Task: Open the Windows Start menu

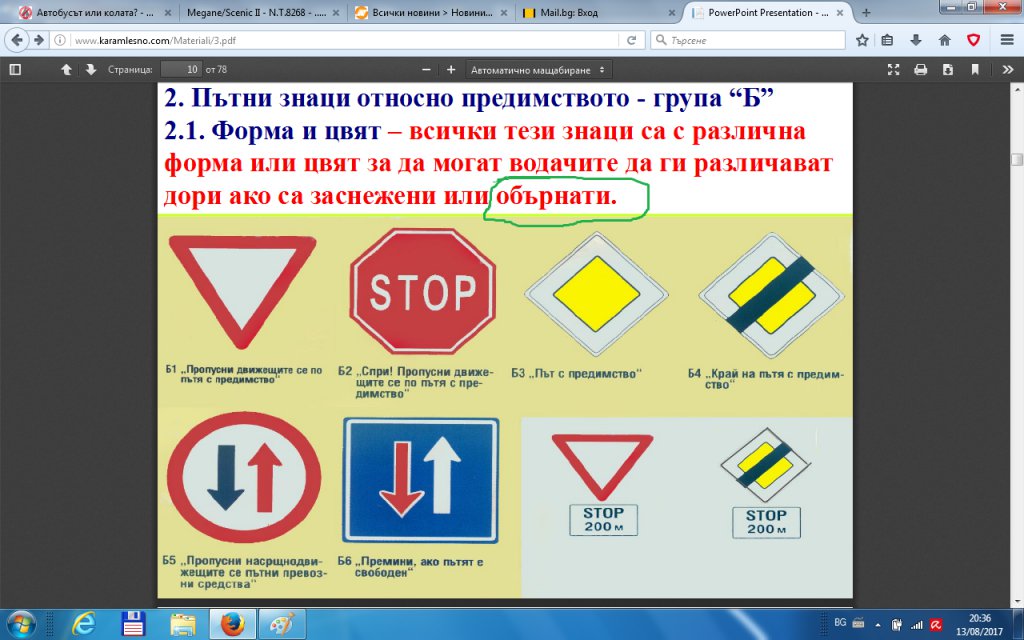Action: (22, 625)
